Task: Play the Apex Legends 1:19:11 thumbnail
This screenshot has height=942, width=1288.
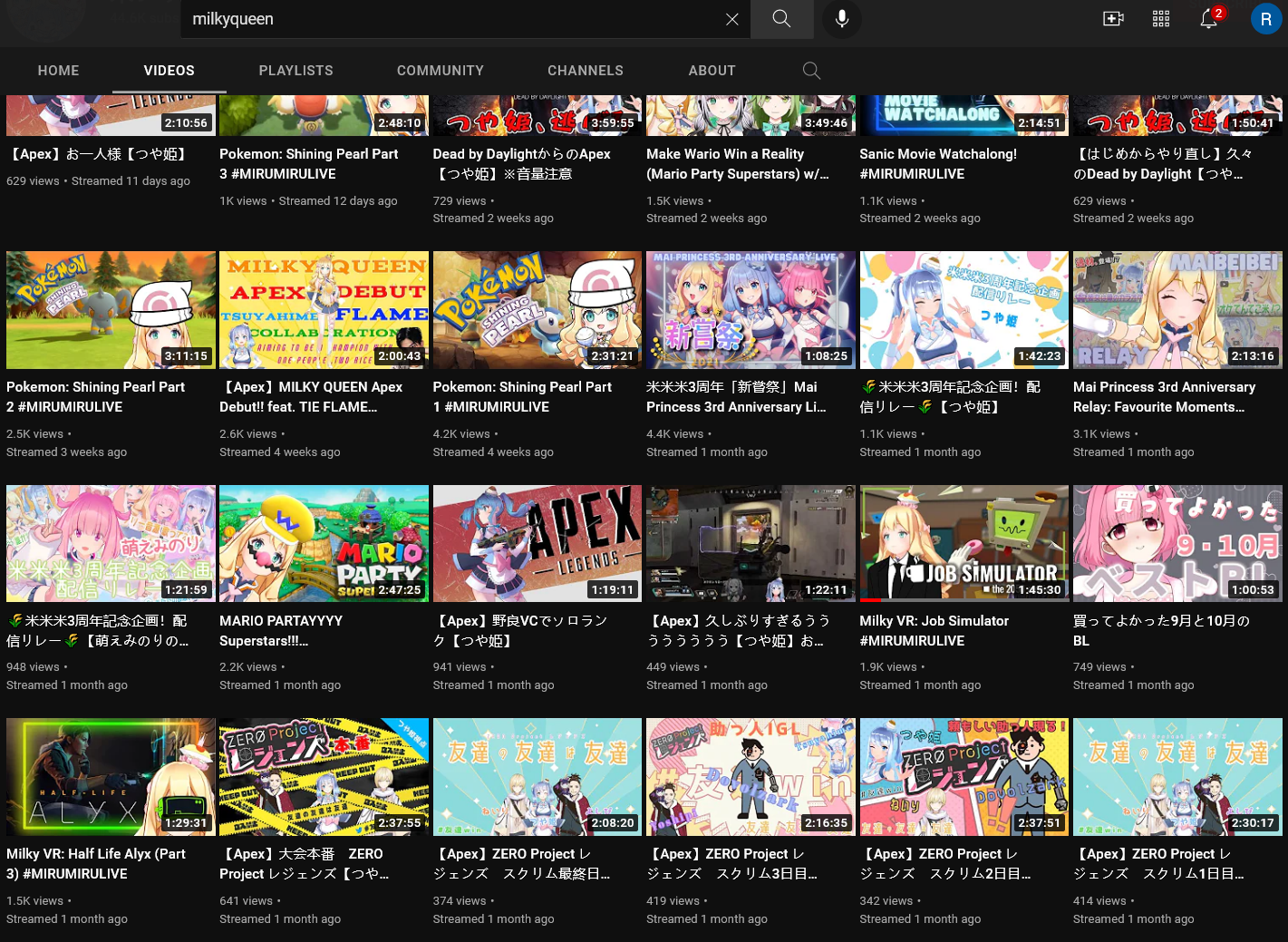Action: tap(537, 543)
